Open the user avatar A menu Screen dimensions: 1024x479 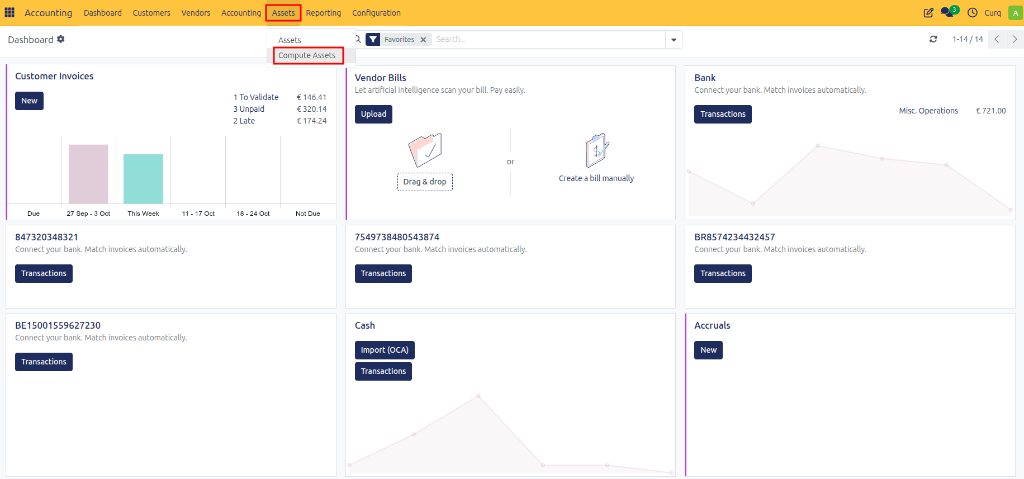[1014, 12]
